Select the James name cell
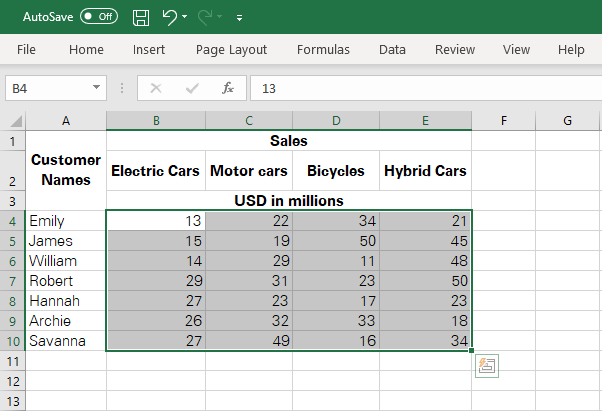 click(x=66, y=241)
